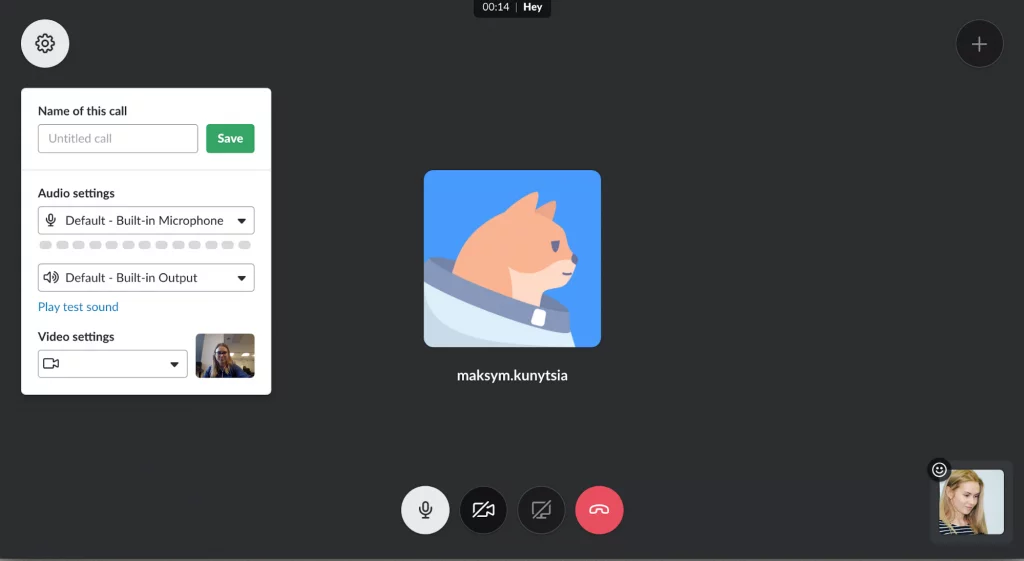Click the speaker icon in output selector

point(51,278)
